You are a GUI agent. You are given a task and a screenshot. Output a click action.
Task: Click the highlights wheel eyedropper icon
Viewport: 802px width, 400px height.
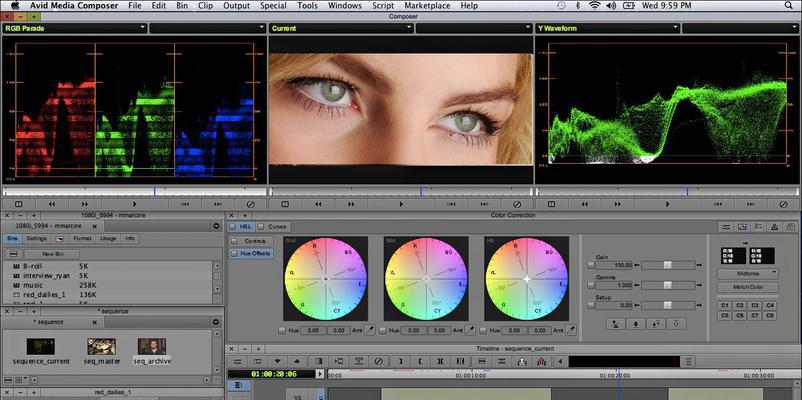pyautogui.click(x=571, y=330)
